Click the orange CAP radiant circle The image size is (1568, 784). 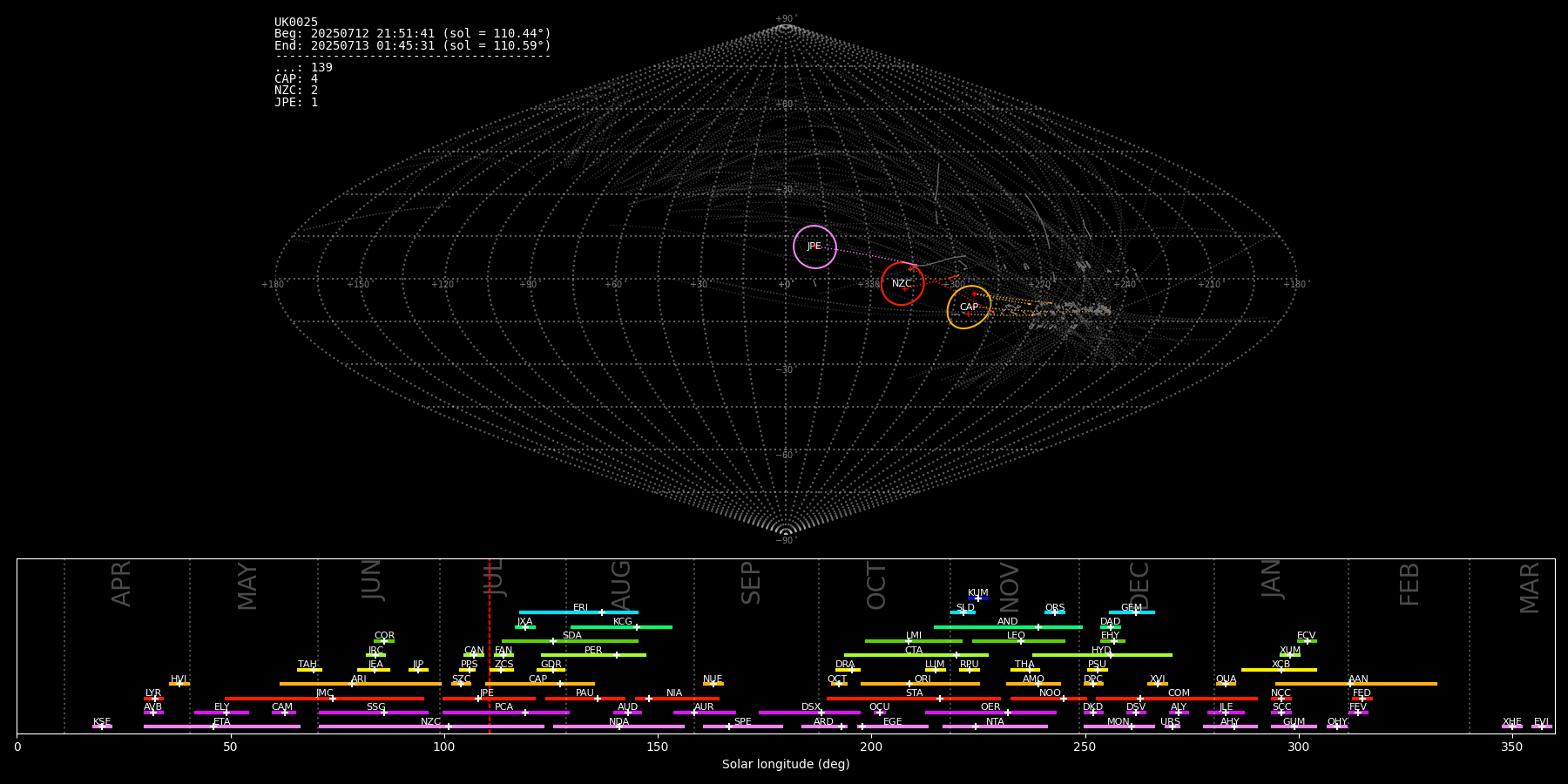point(969,308)
